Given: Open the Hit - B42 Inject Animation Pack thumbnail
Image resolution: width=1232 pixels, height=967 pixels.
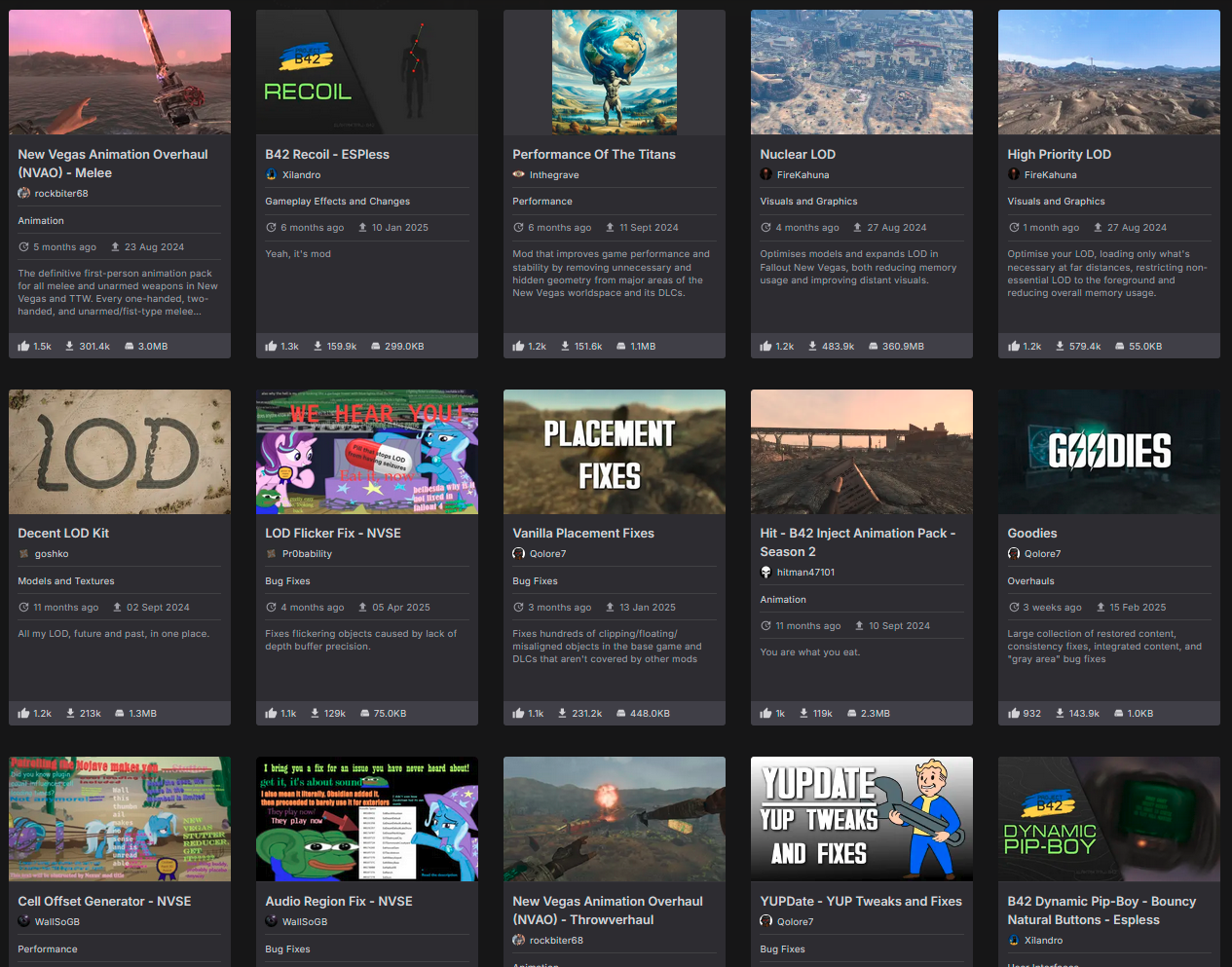Looking at the screenshot, I should [862, 452].
